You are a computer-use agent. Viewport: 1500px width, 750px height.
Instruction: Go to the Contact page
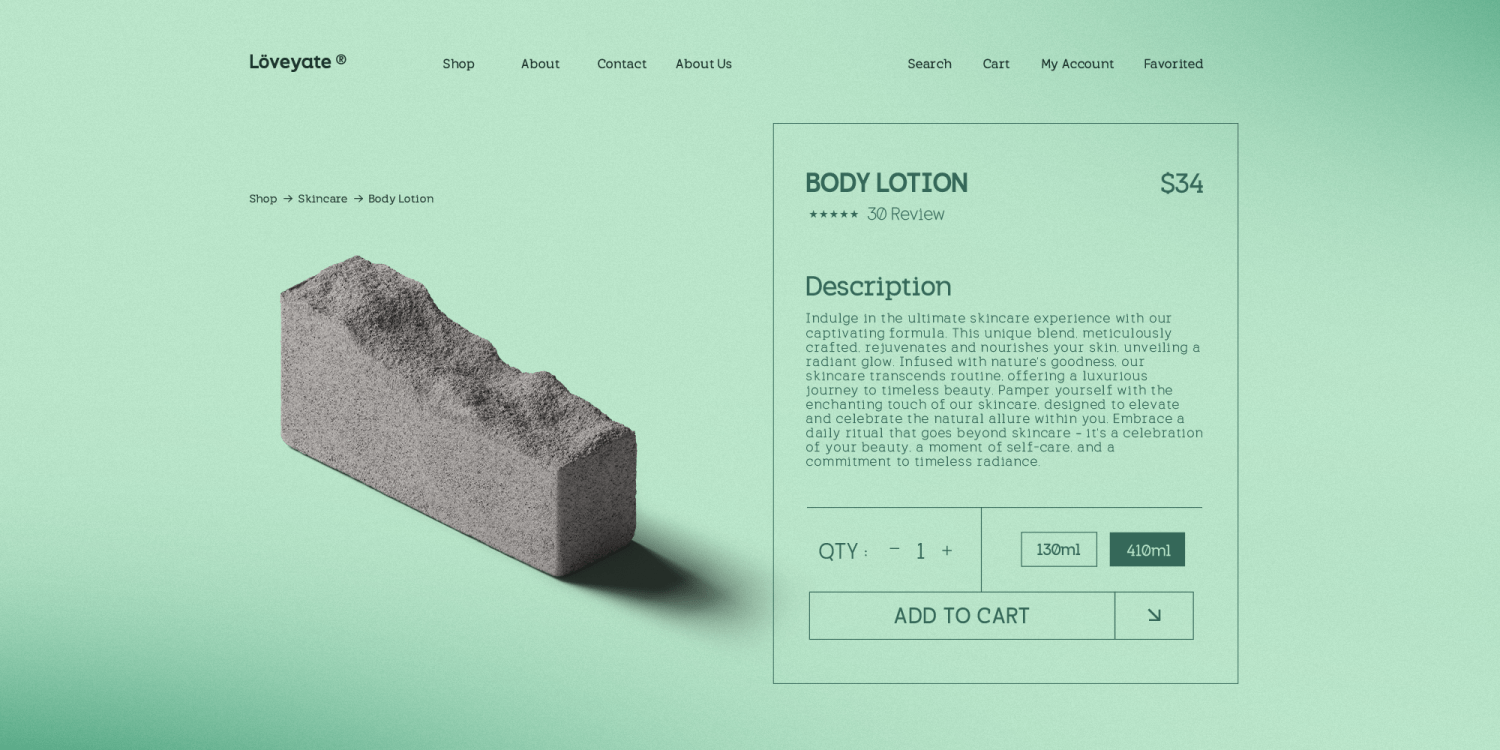(x=621, y=64)
